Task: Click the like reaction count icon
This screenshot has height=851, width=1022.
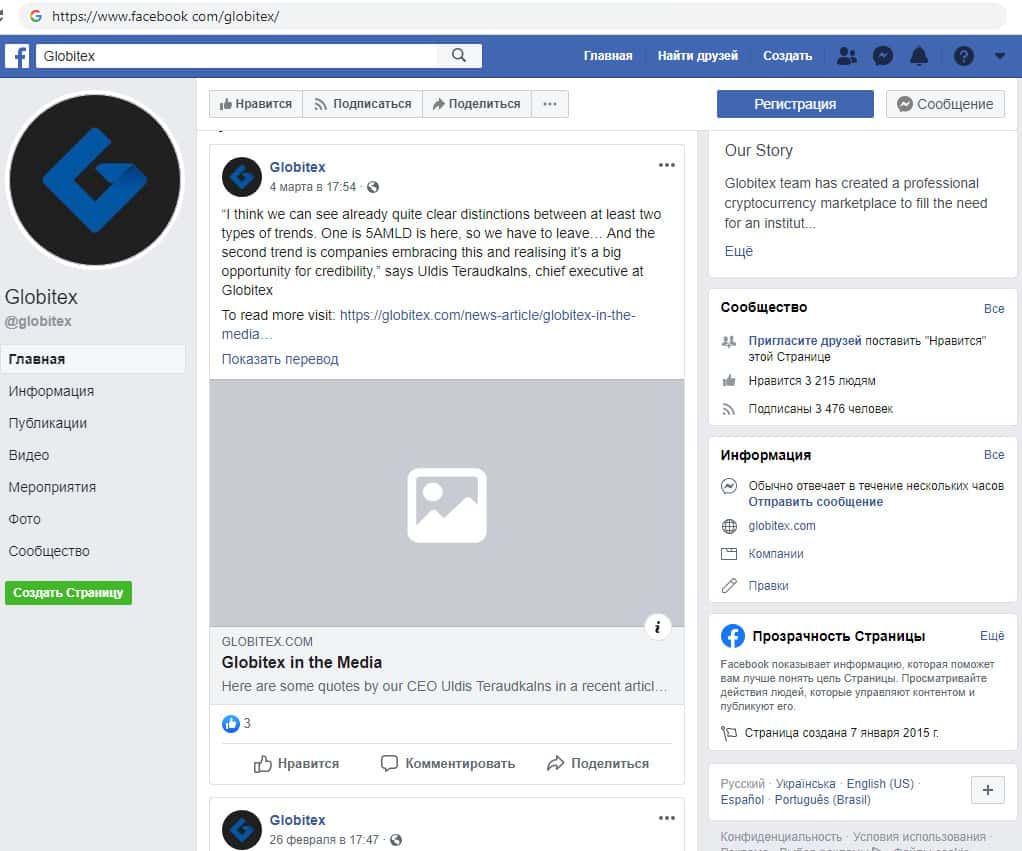Action: pos(231,723)
